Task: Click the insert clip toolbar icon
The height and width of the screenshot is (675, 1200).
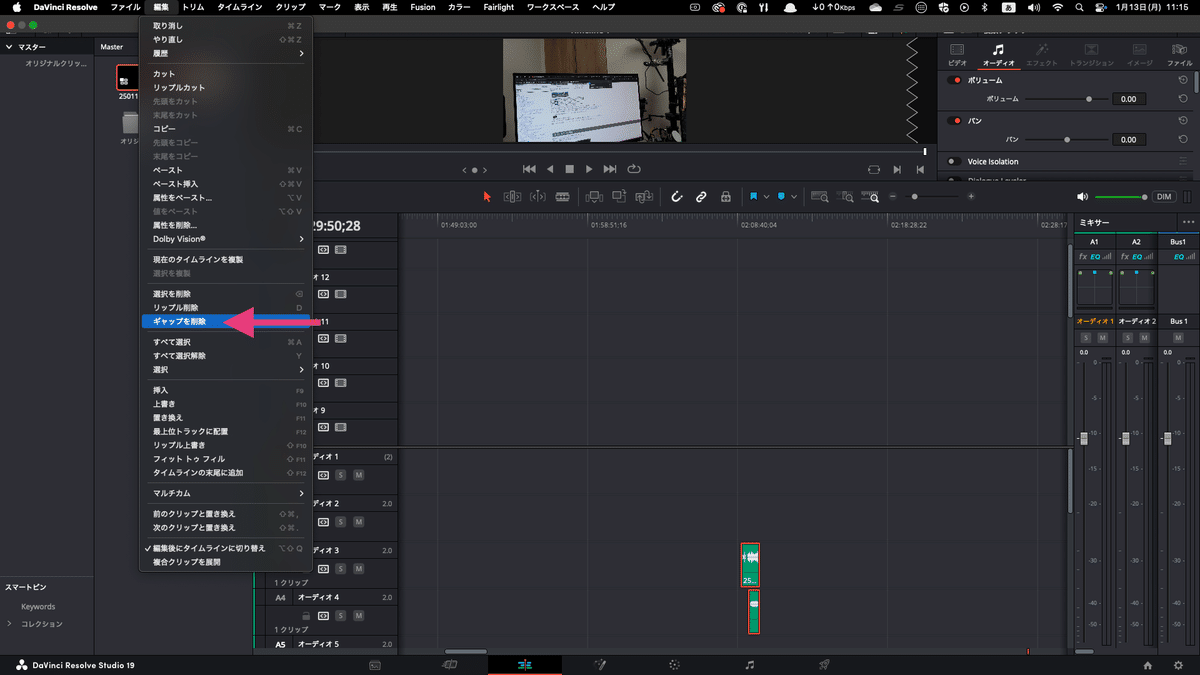Action: pyautogui.click(x=594, y=197)
